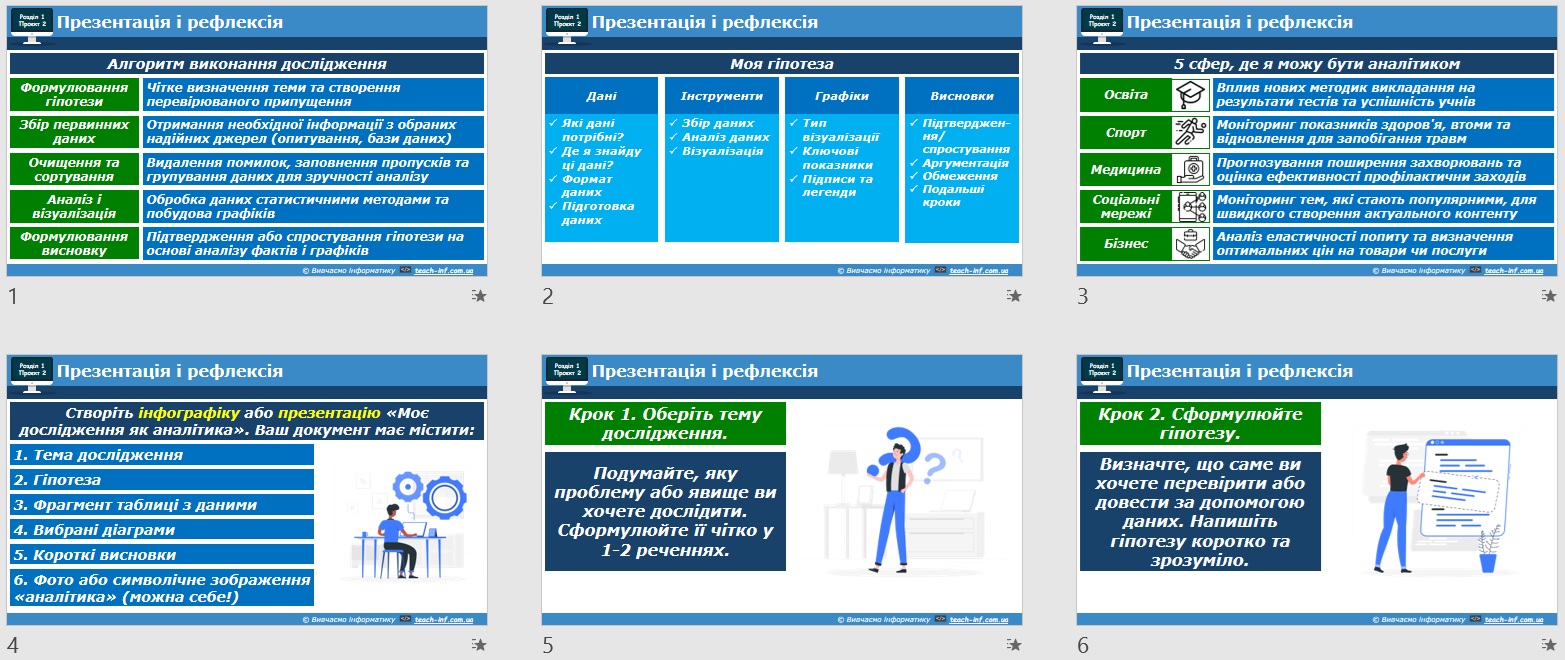The width and height of the screenshot is (1565, 660).
Task: Click the Медицина medical kit icon
Action: (x=1191, y=169)
